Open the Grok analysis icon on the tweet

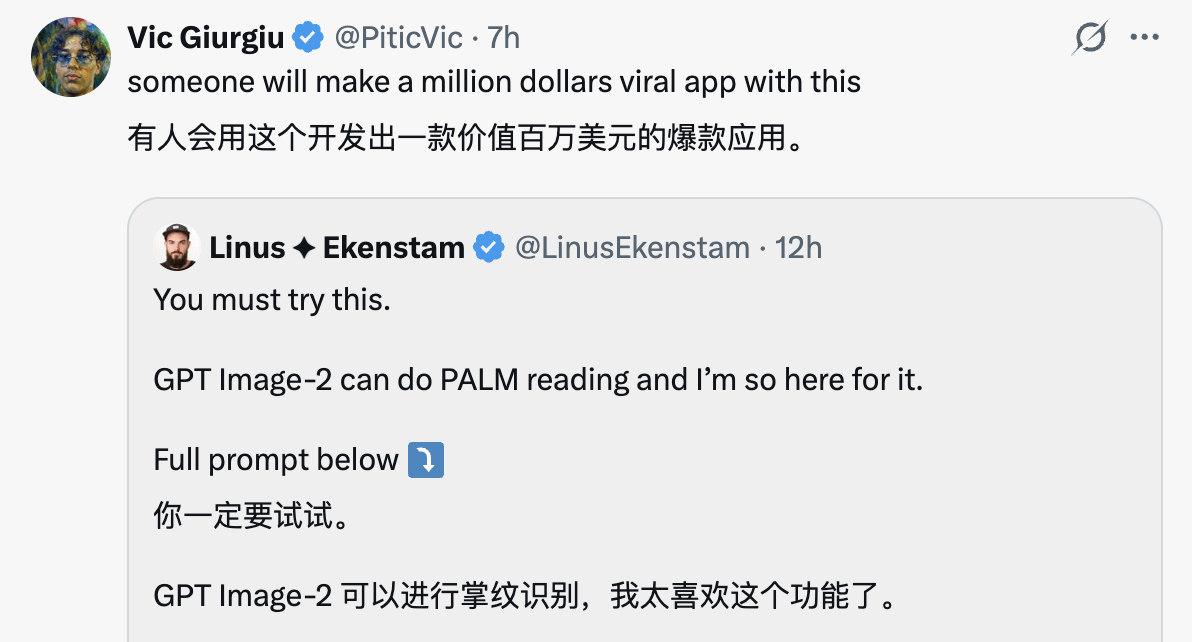pyautogui.click(x=1090, y=36)
